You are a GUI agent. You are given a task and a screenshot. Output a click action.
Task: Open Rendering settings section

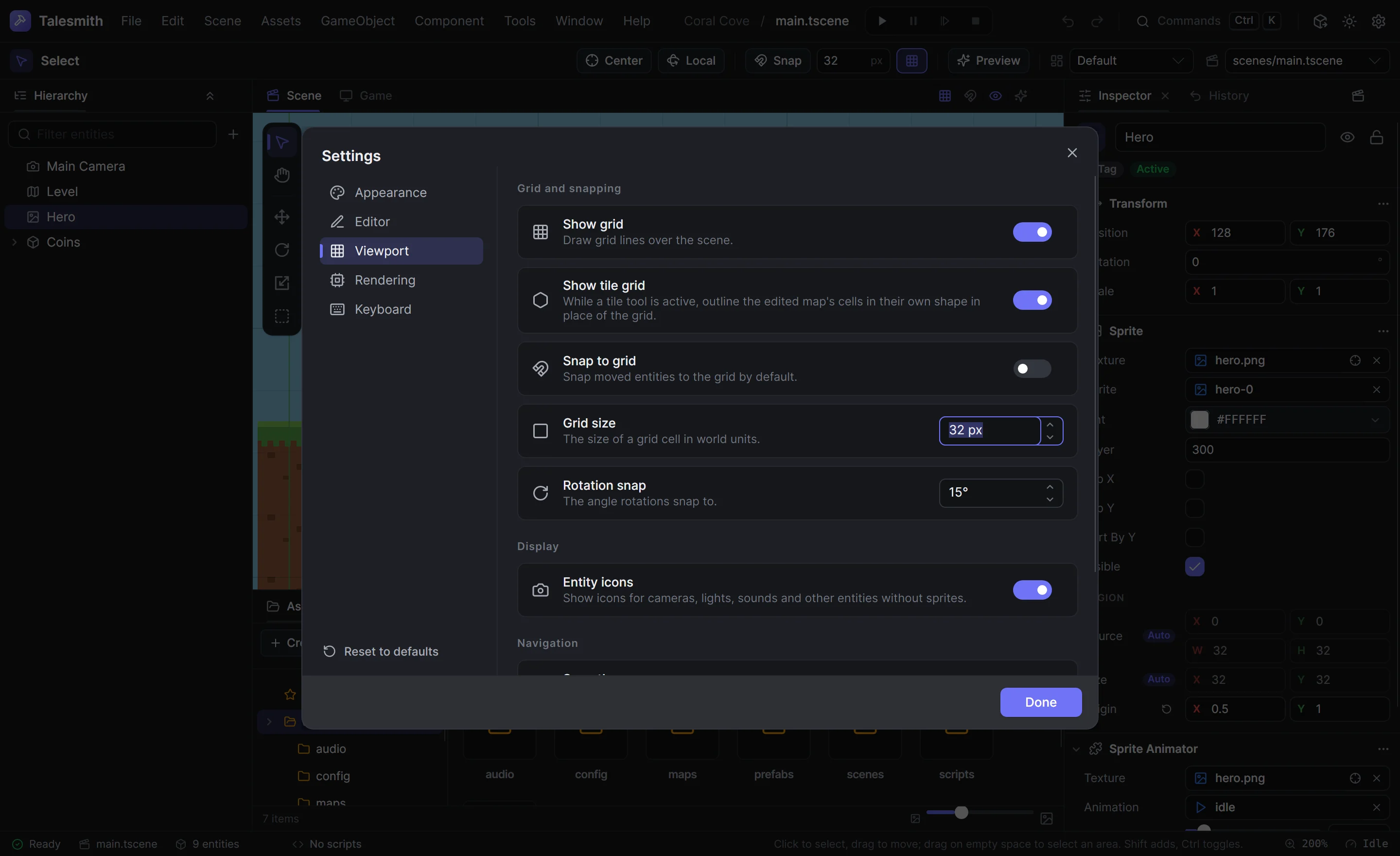401,280
